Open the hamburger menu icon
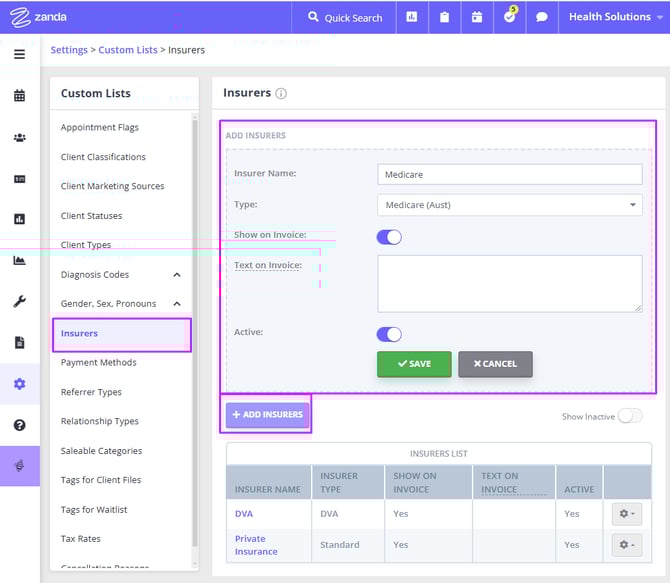Image resolution: width=670 pixels, height=583 pixels. [x=19, y=54]
